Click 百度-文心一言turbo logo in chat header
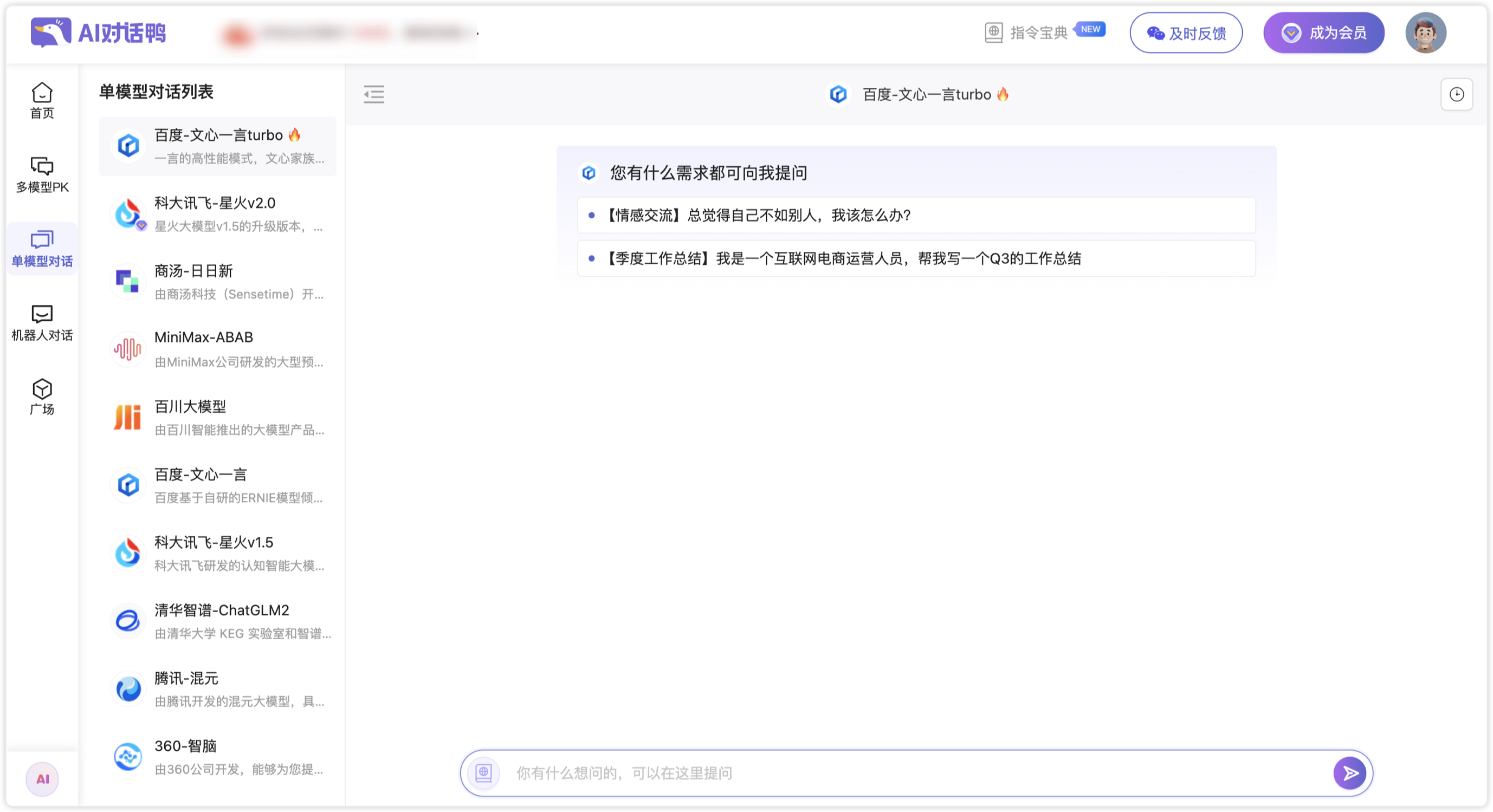Screen dimensions: 1493x812 (838, 94)
